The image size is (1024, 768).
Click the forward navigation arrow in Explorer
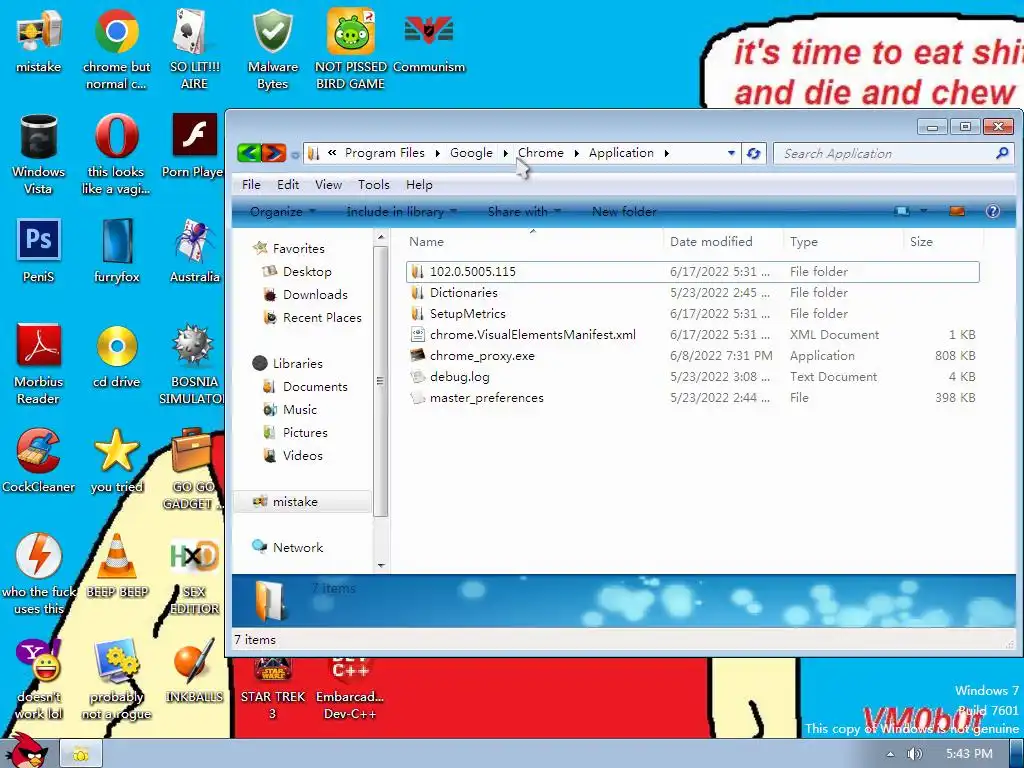click(274, 153)
